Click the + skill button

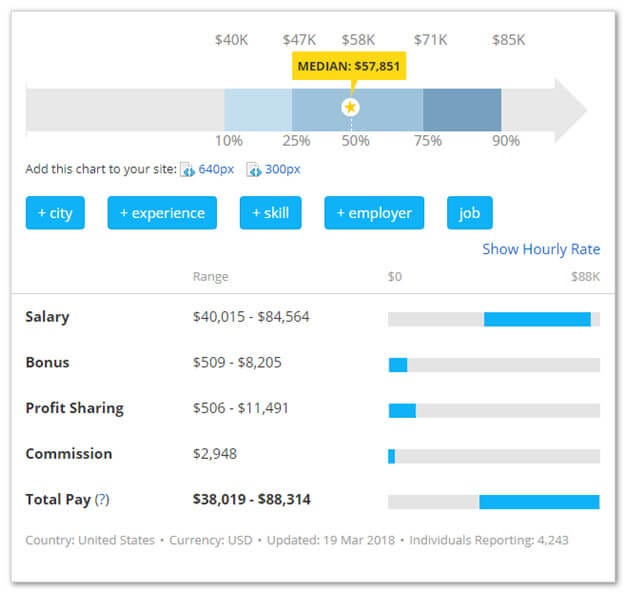point(271,213)
